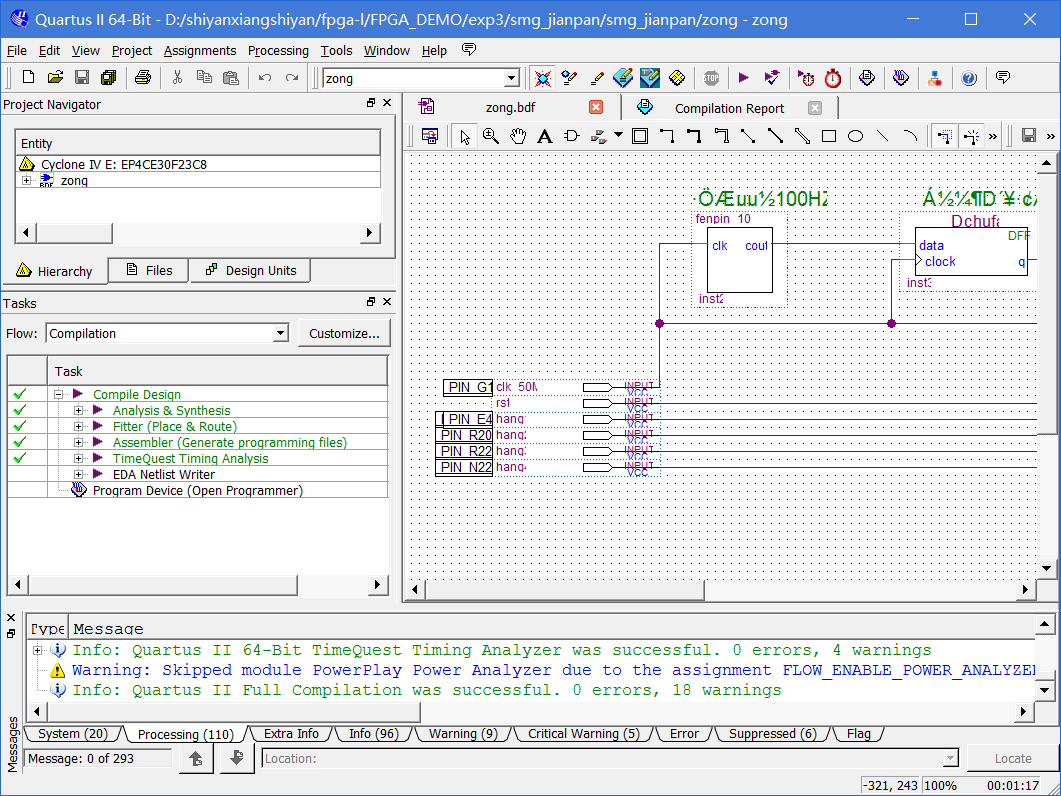Expand the Assembler task

tap(78, 443)
